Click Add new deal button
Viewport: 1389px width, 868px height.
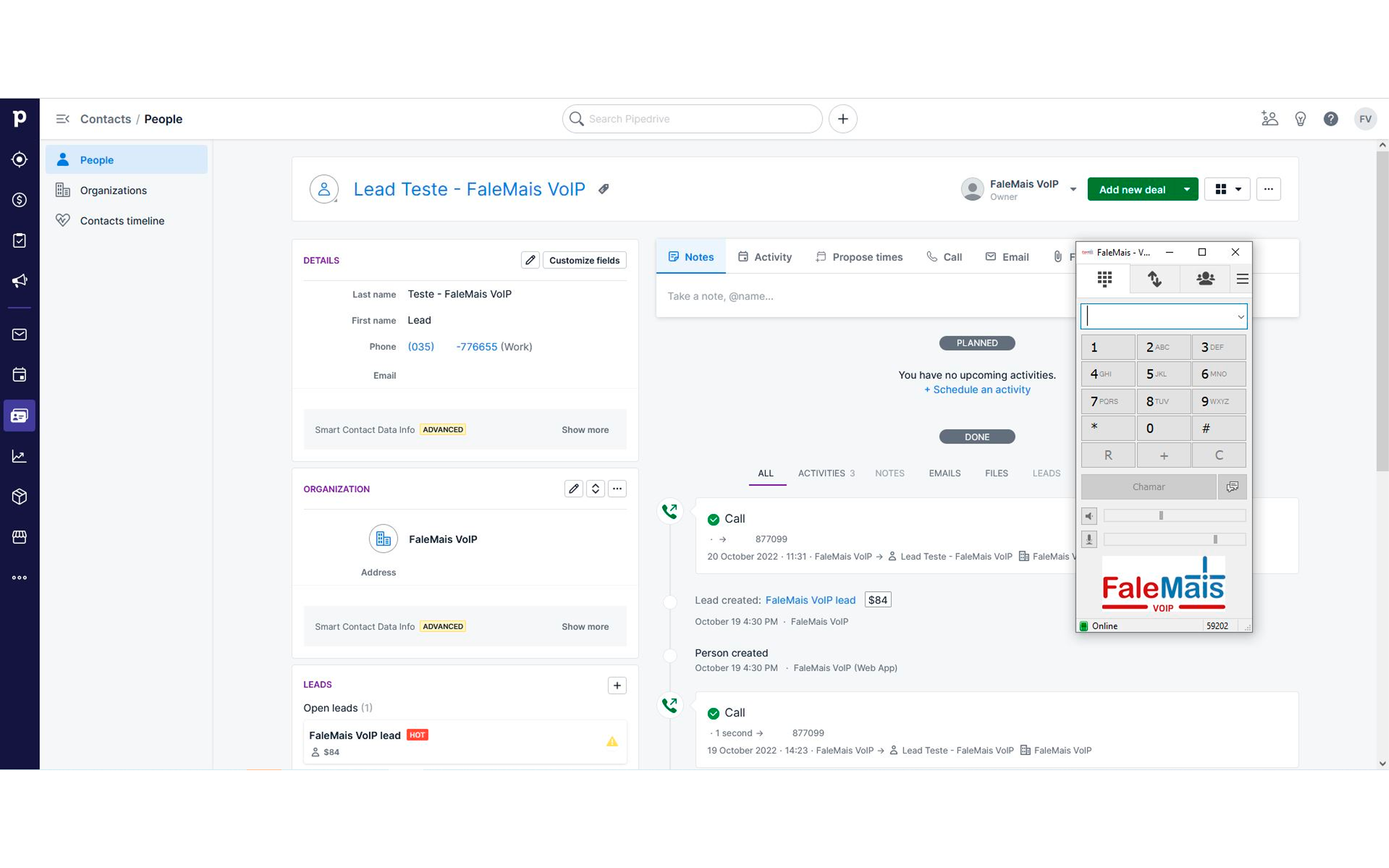[x=1131, y=190]
